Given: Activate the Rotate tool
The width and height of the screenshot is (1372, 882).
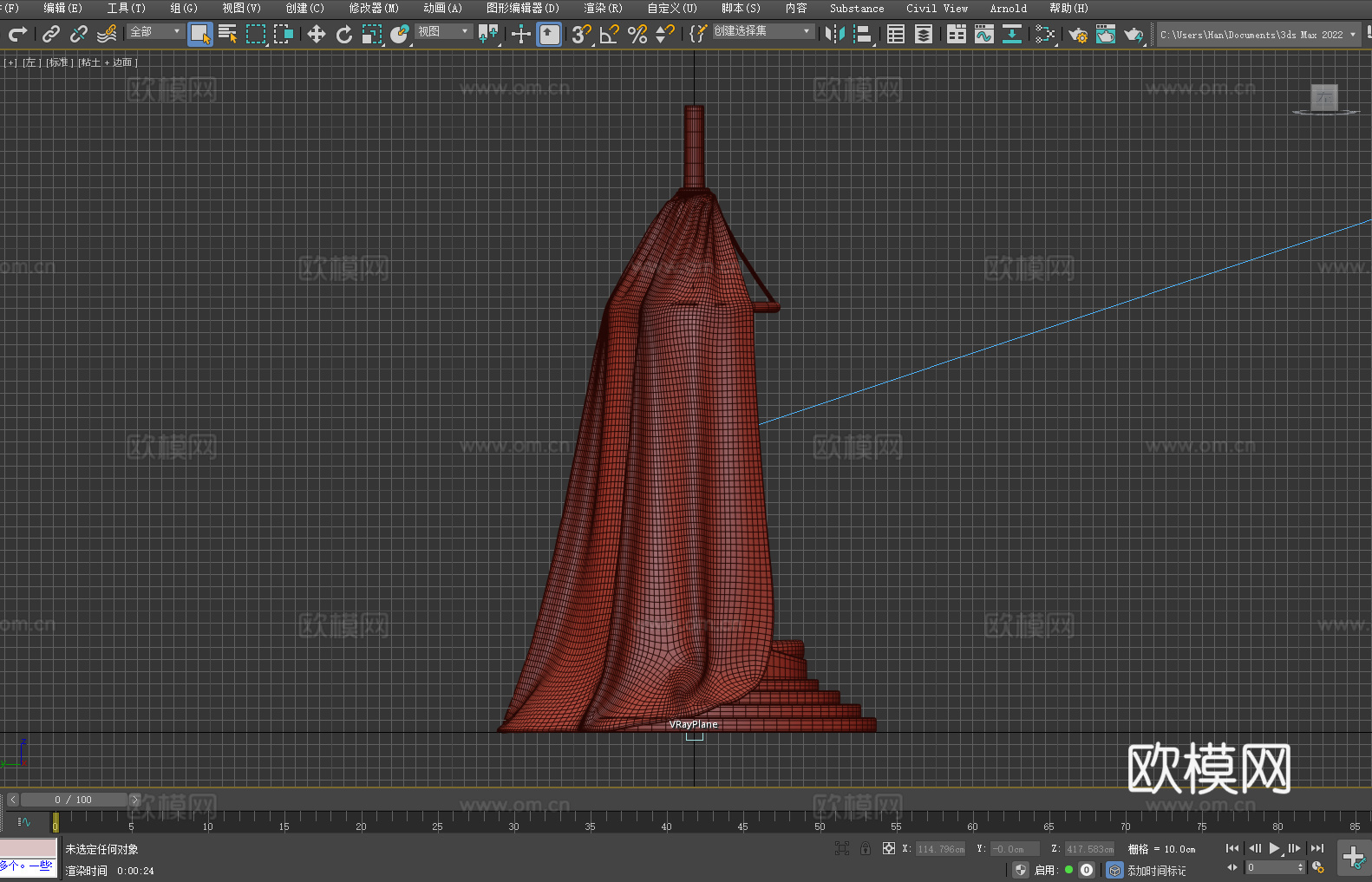Looking at the screenshot, I should click(344, 34).
